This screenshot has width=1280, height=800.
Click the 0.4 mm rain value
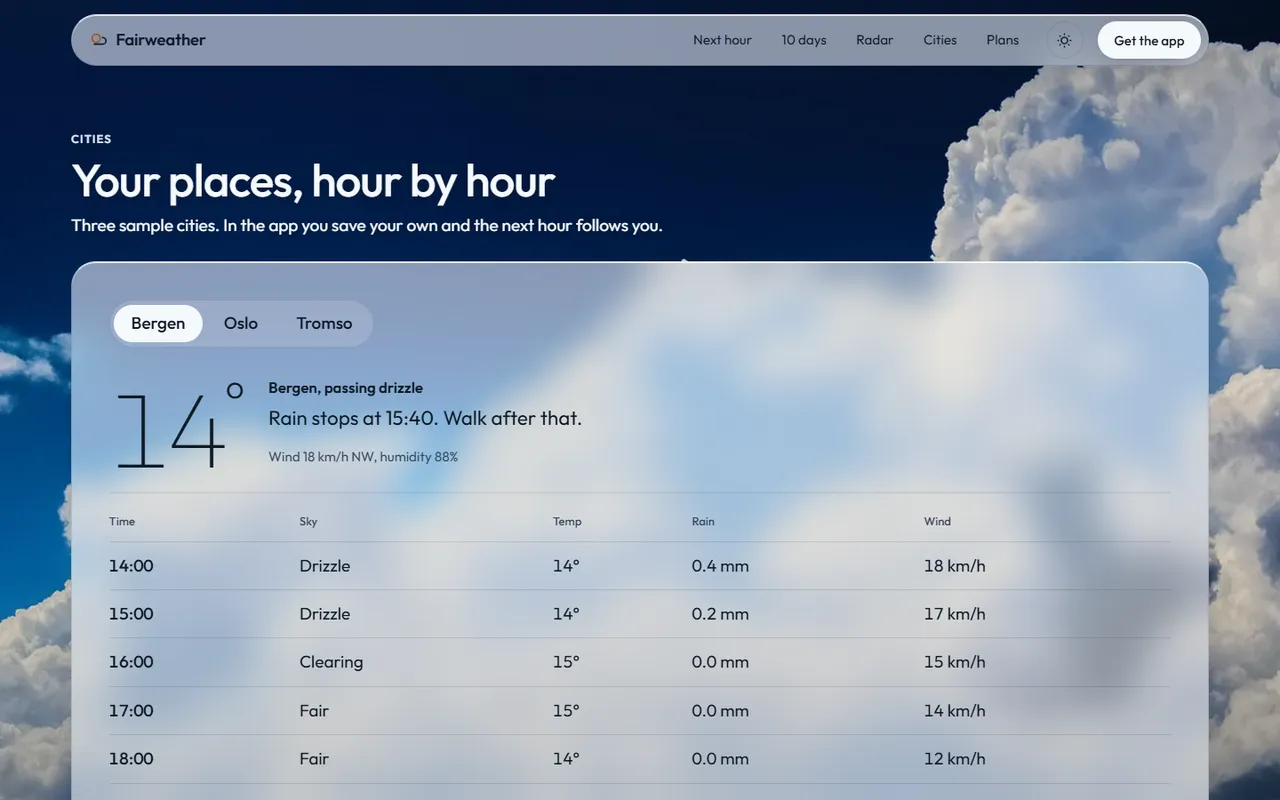point(720,566)
